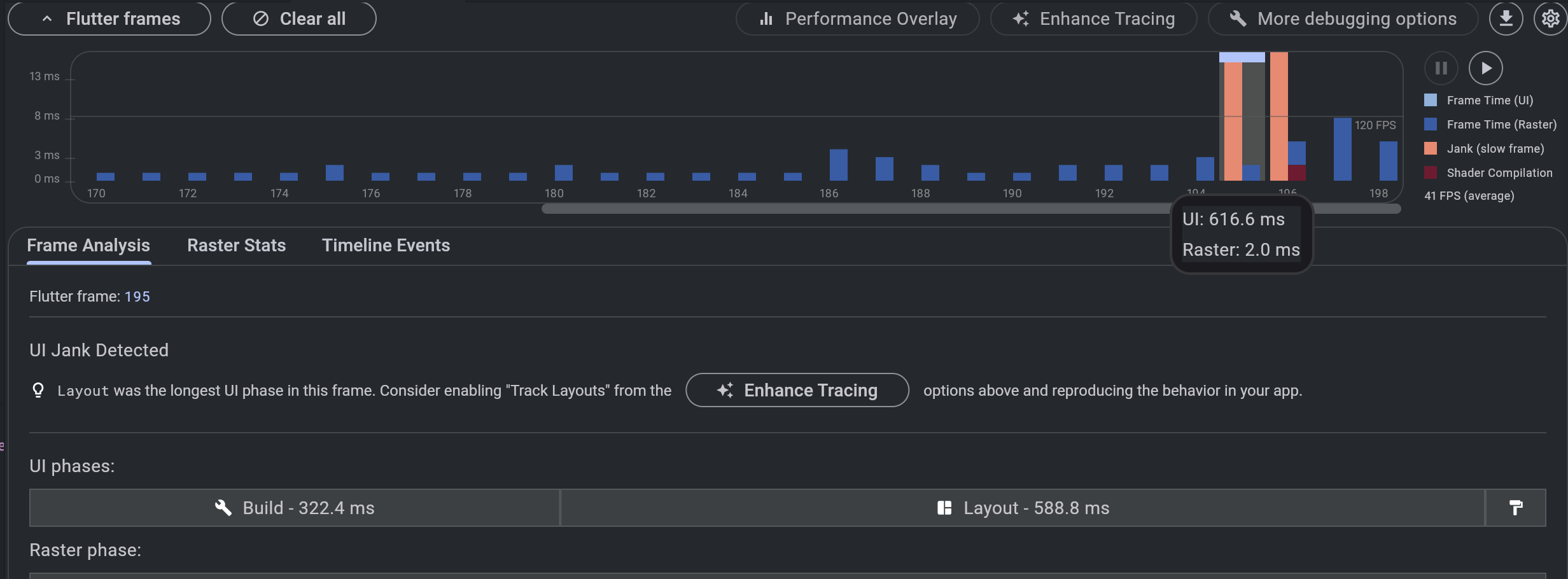Open the Timeline Events tab

click(x=386, y=245)
